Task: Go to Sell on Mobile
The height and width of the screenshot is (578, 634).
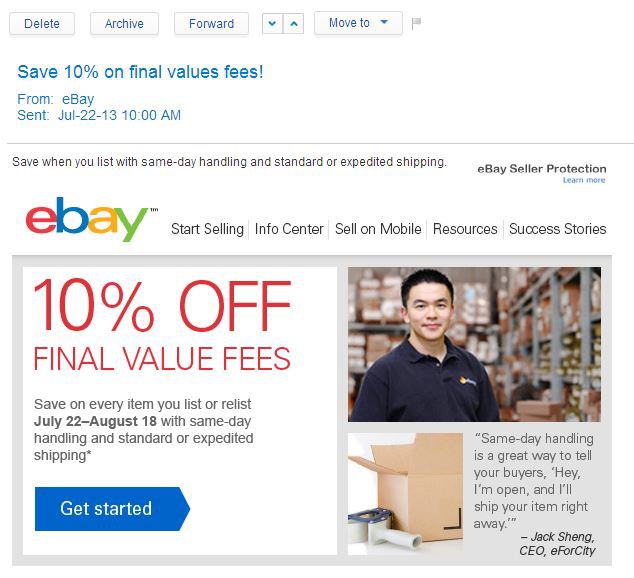Action: coord(378,229)
